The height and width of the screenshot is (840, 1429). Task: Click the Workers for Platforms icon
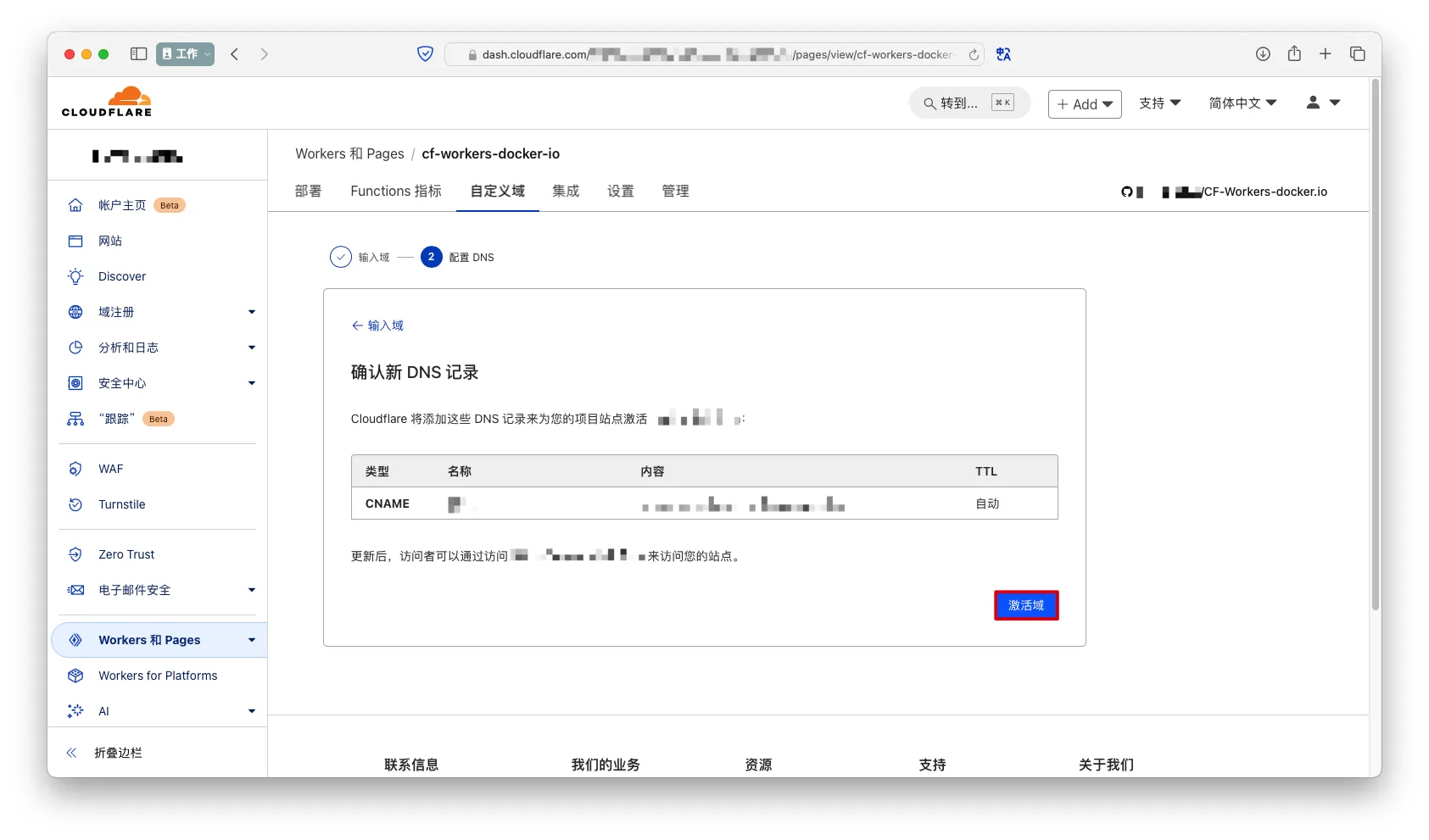[75, 676]
